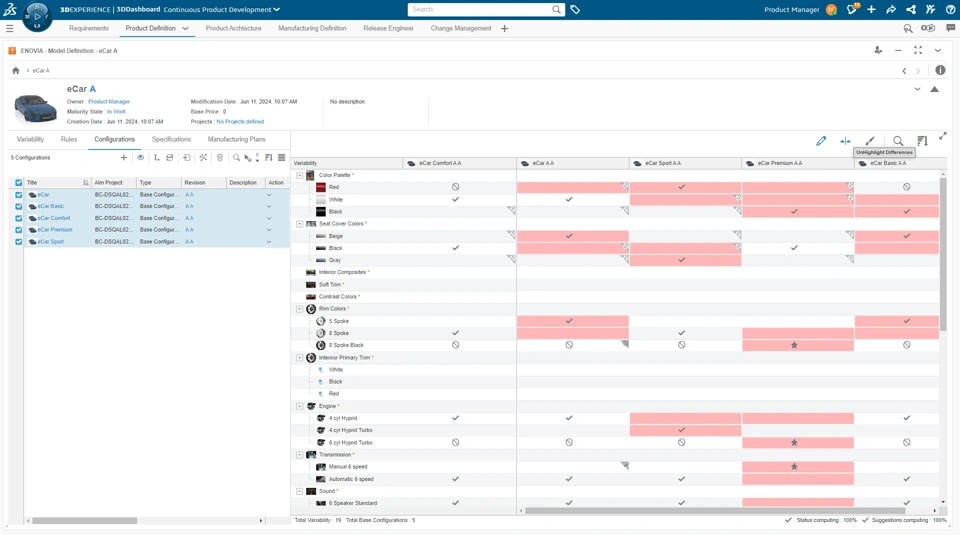Open the Action dropdown for eCar Basic row
Viewport: 960px width, 535px height.
click(269, 206)
